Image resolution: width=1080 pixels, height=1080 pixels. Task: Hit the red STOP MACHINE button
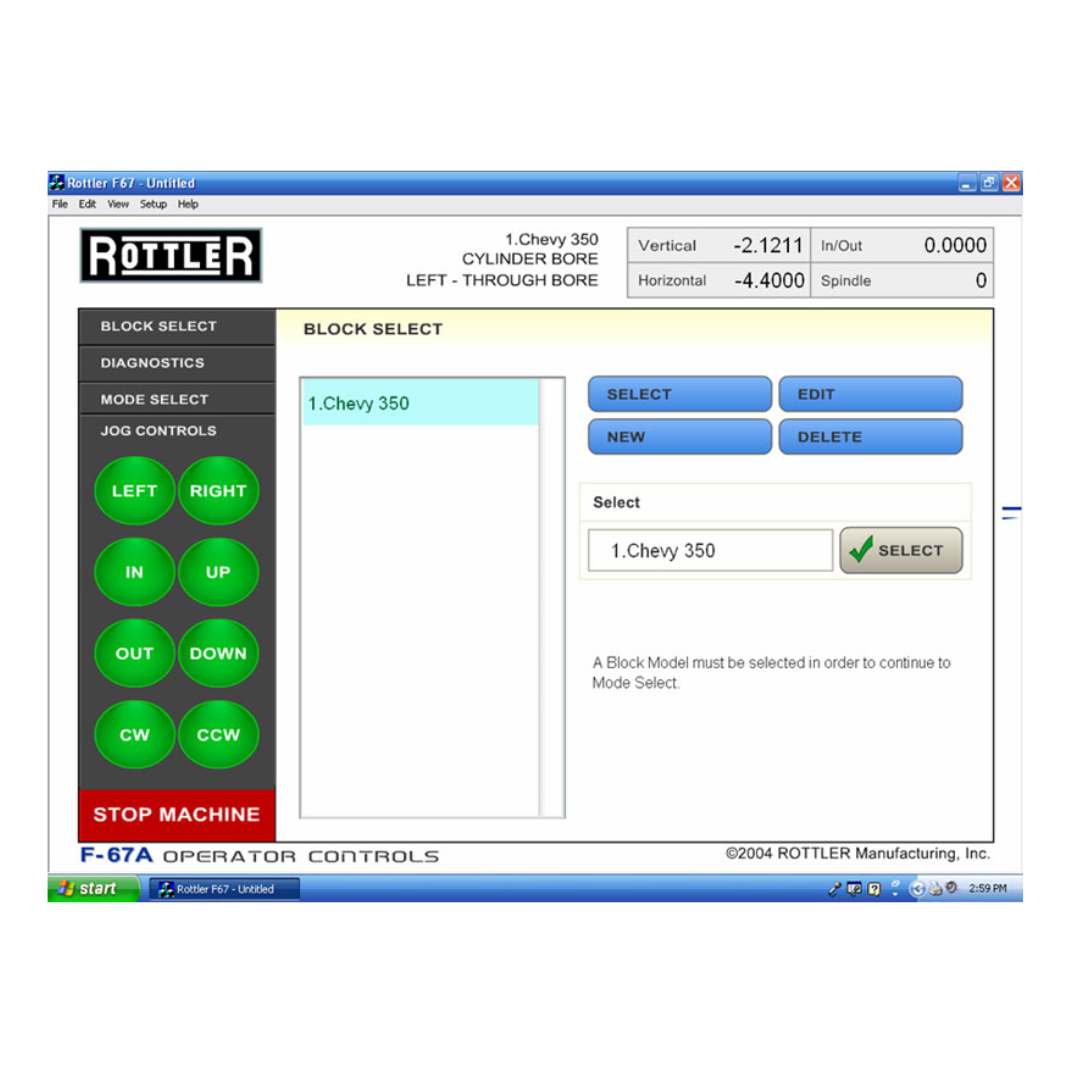pyautogui.click(x=177, y=814)
